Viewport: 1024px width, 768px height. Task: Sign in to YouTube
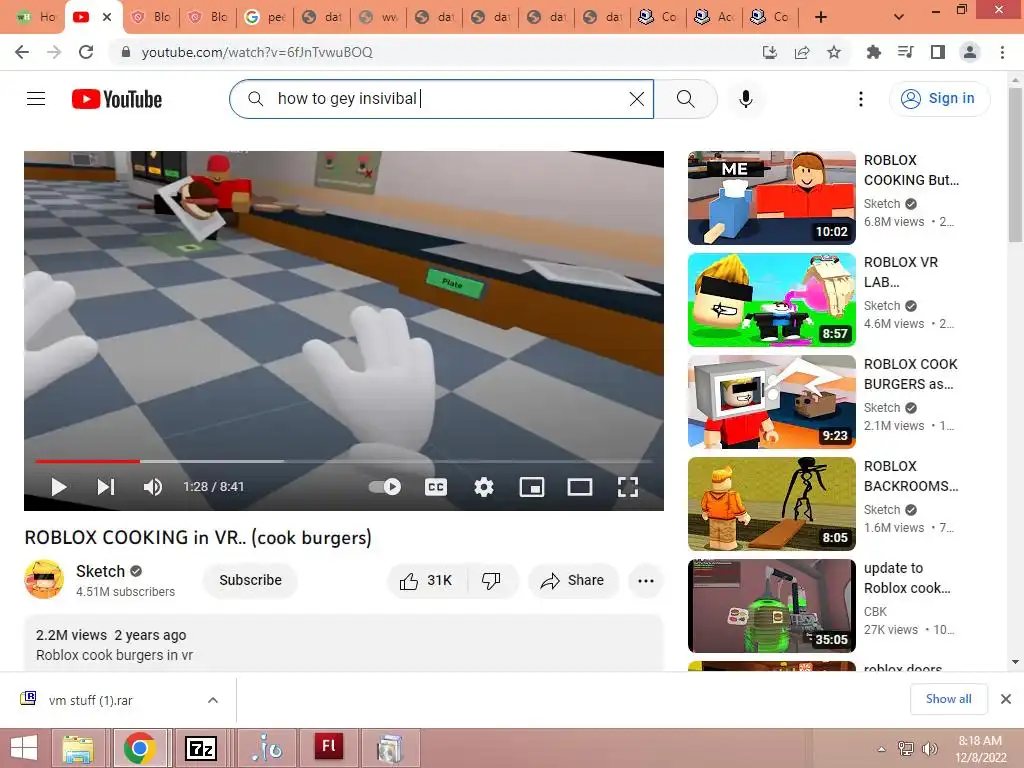click(x=939, y=99)
